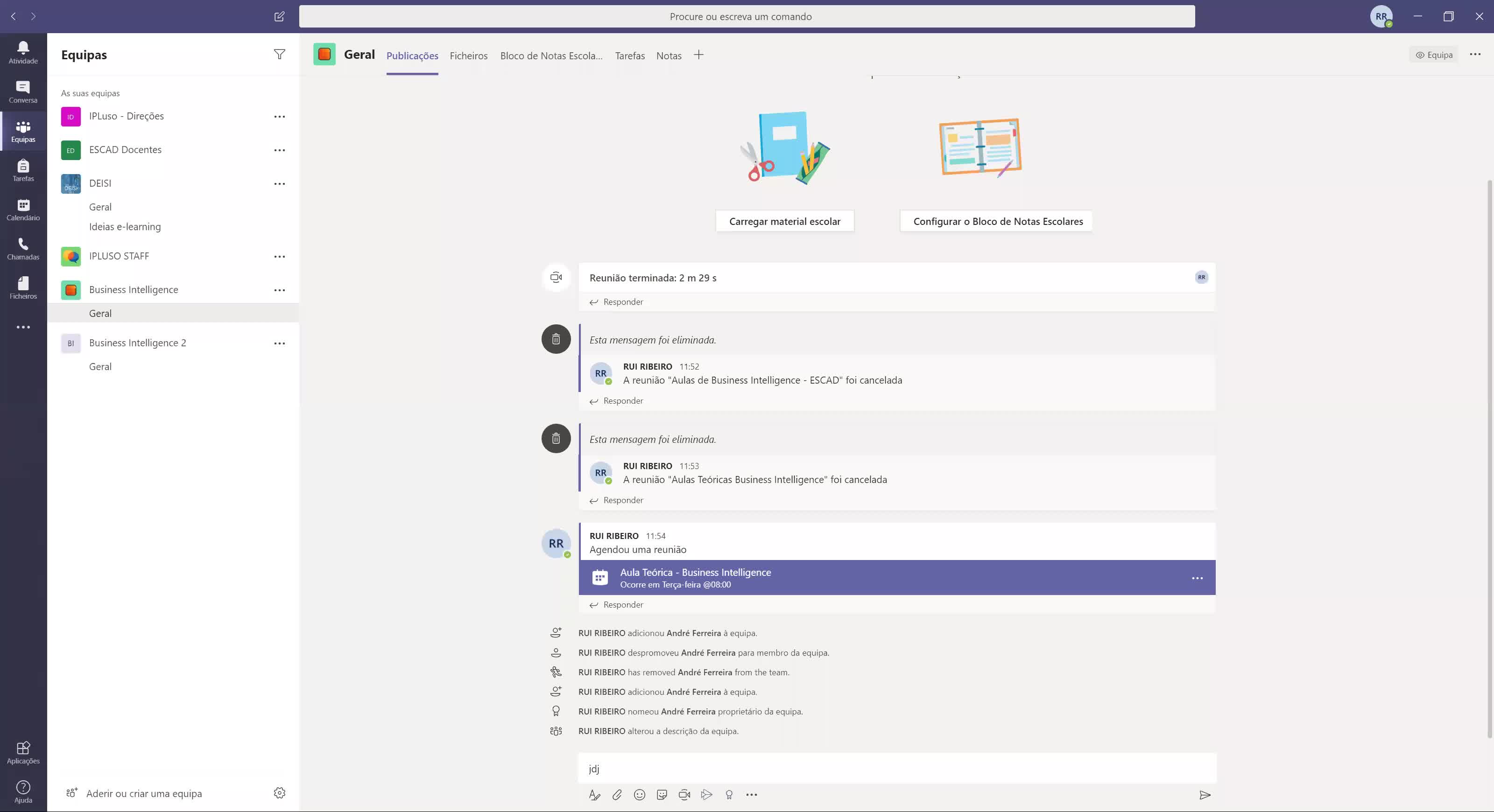Collapse the DEISI team

pyautogui.click(x=100, y=183)
